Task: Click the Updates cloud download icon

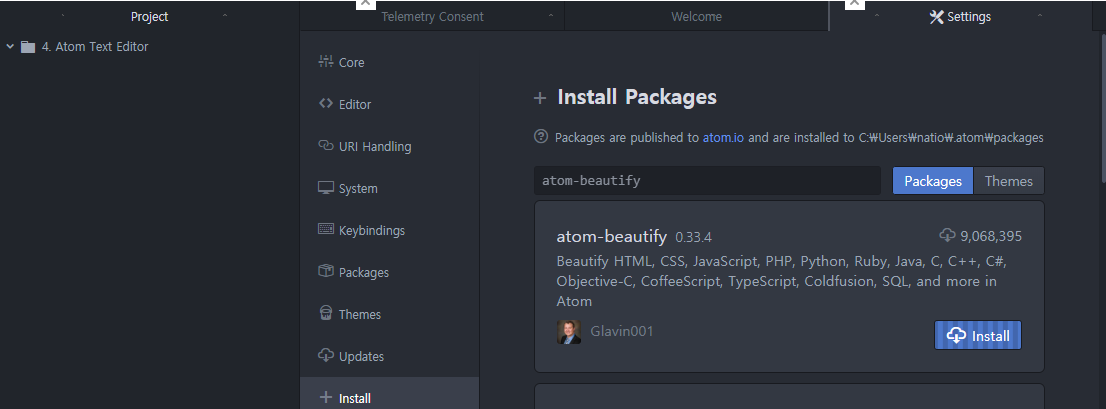Action: [325, 355]
